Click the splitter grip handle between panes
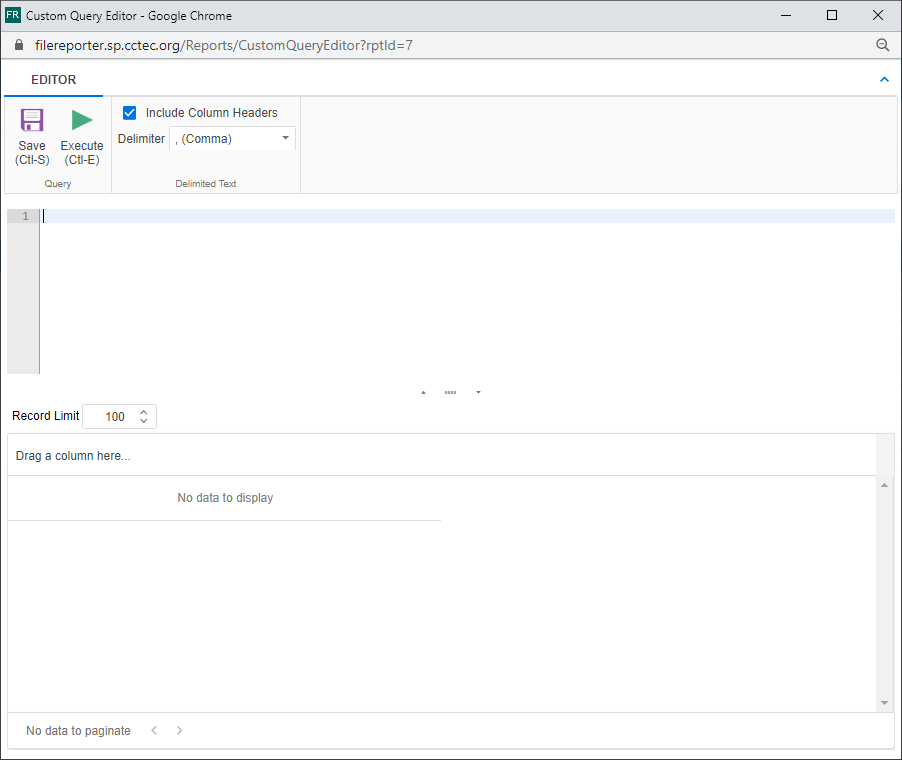Screen dimensions: 902x760 click(450, 392)
